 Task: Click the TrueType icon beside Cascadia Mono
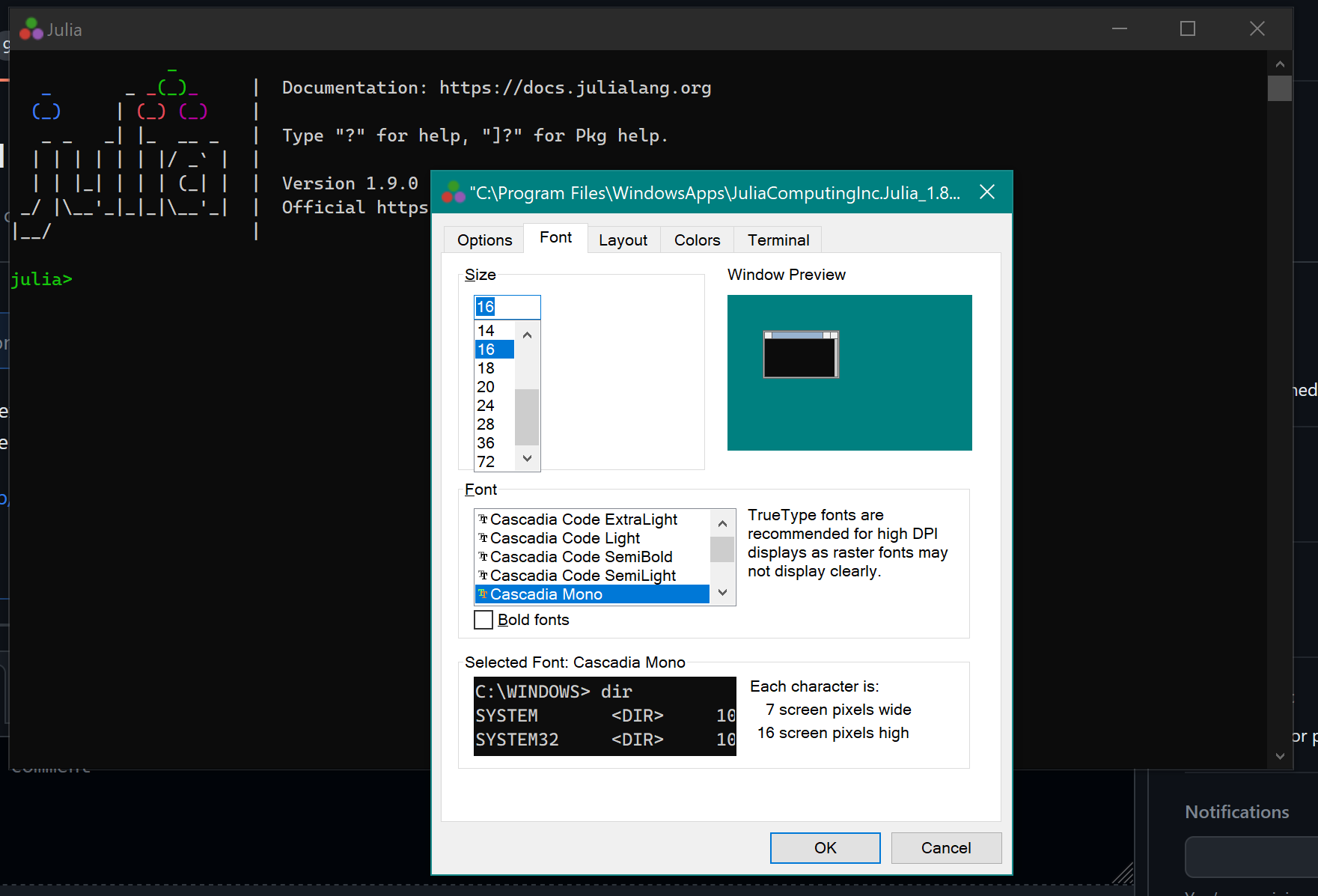point(482,594)
